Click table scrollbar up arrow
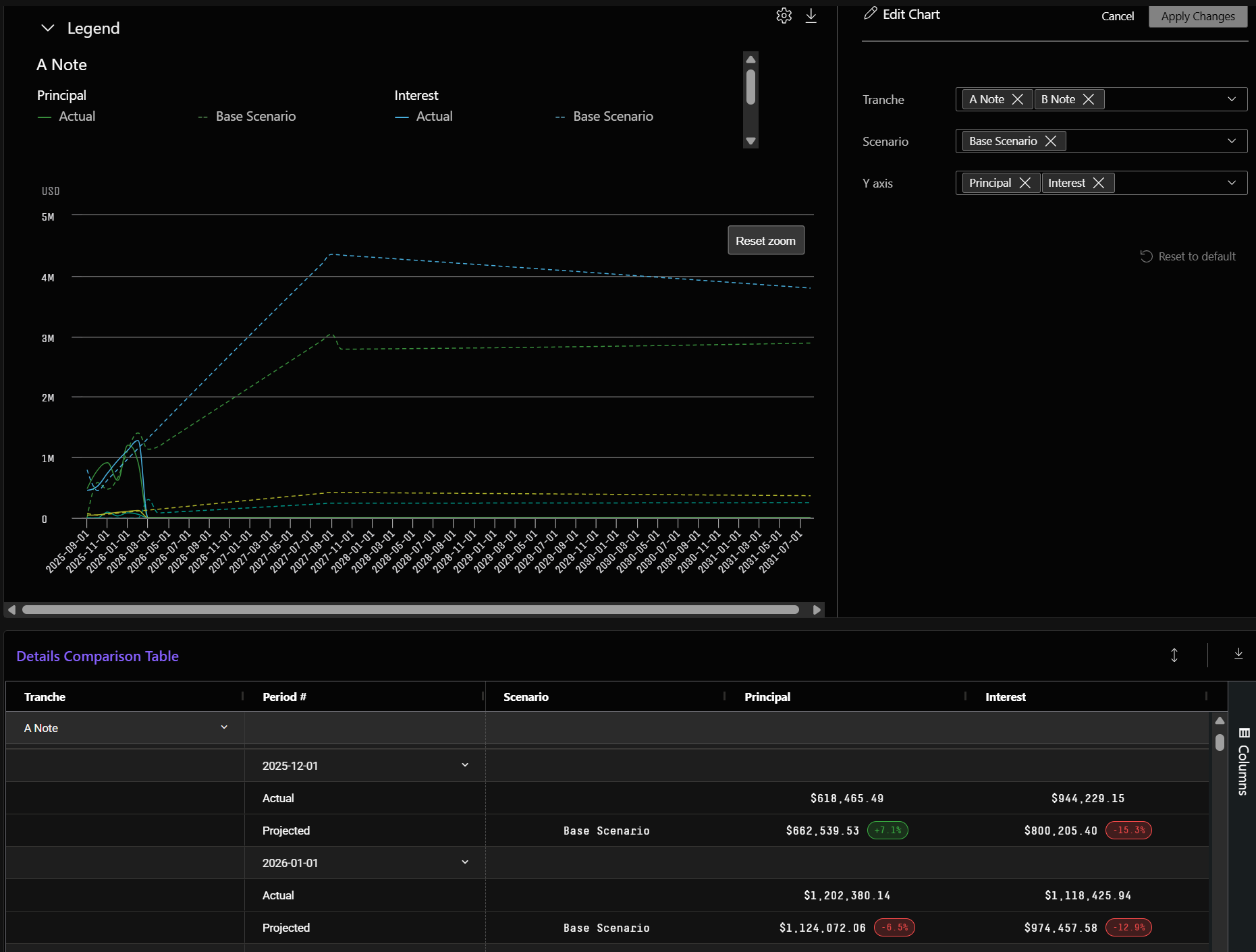 1220,721
